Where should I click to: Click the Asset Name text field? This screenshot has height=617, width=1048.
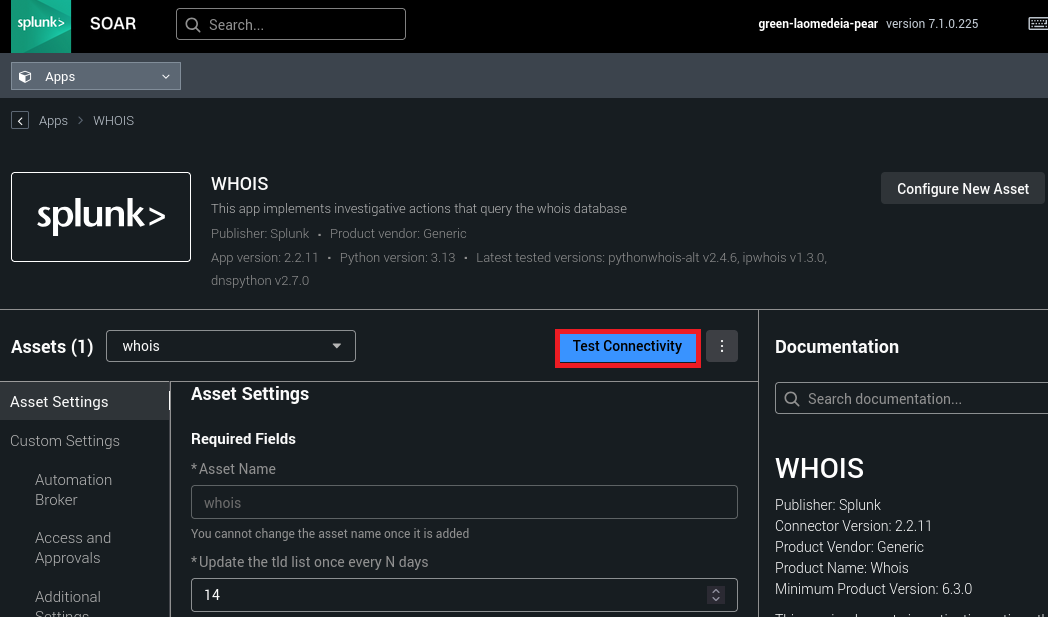pos(464,502)
